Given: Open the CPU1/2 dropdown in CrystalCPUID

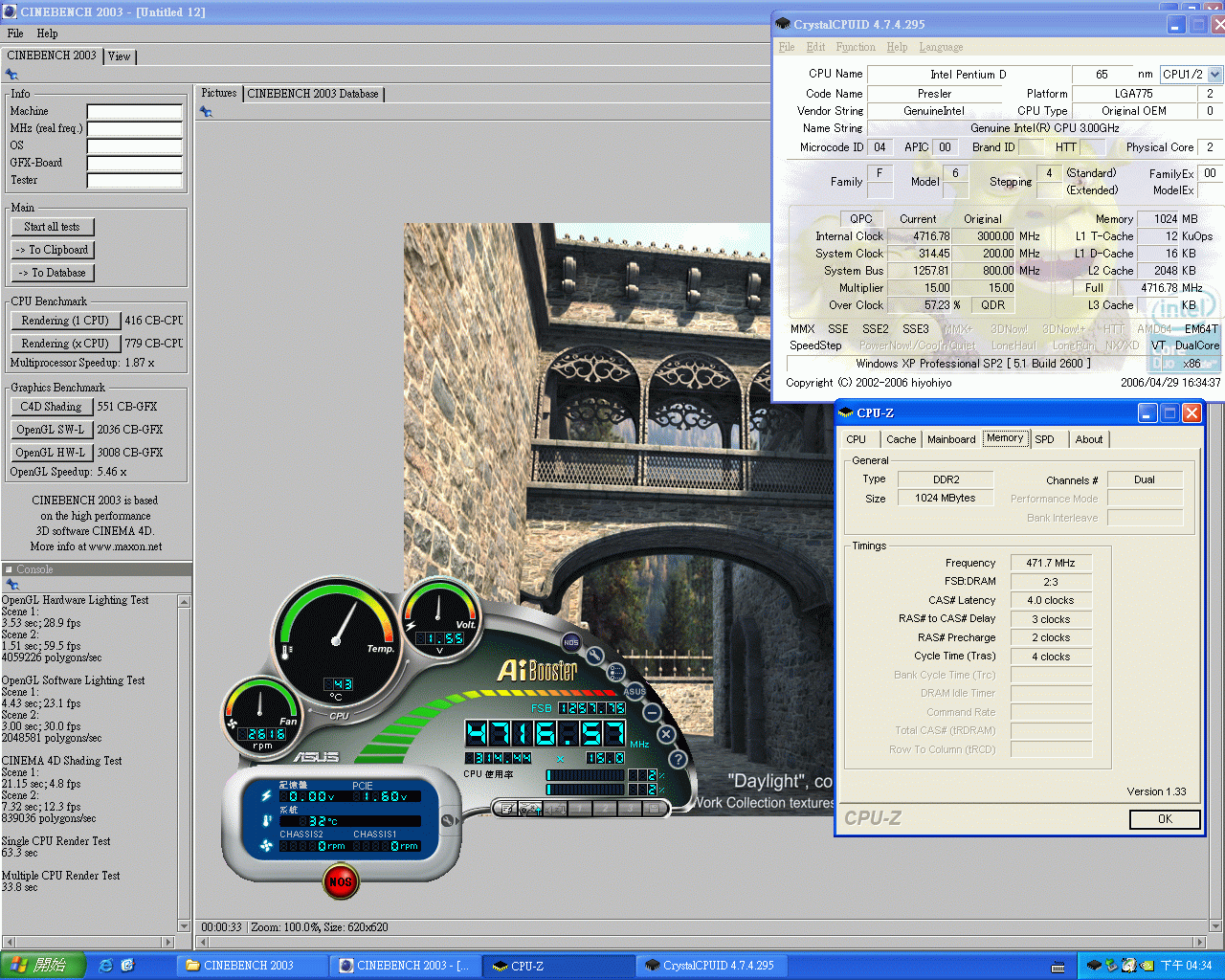Looking at the screenshot, I should 1214,74.
